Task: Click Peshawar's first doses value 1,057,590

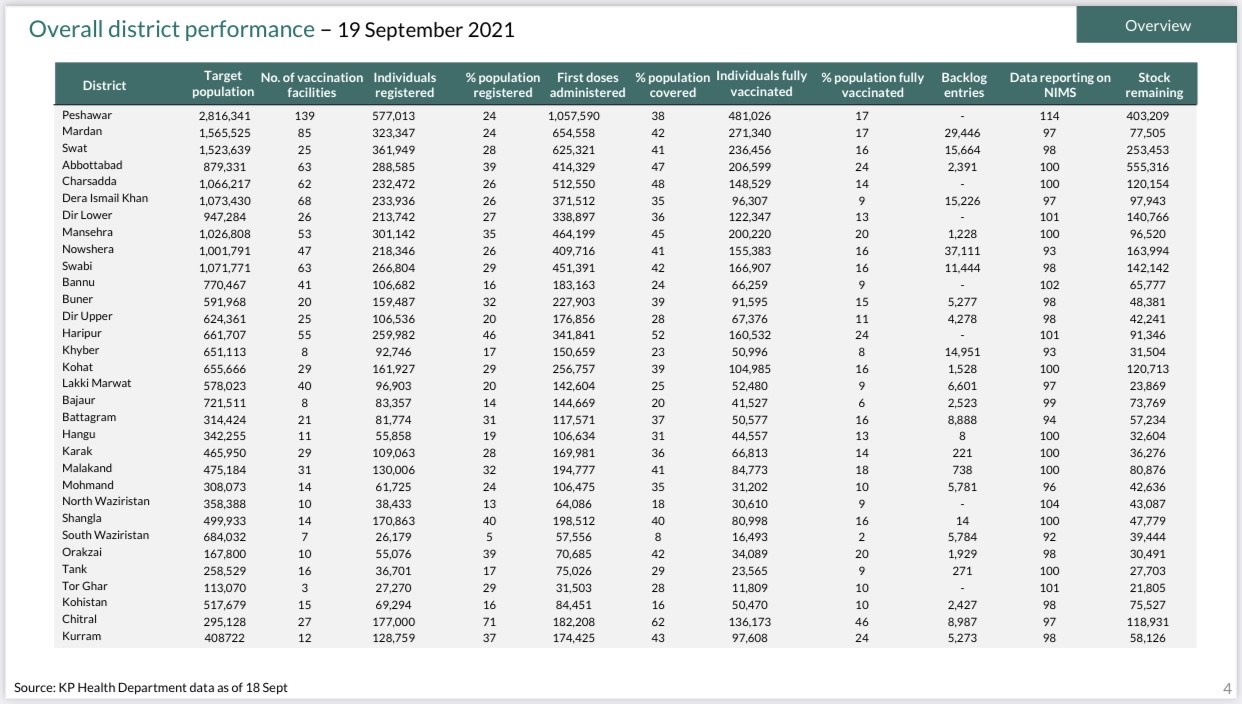Action: (x=587, y=116)
